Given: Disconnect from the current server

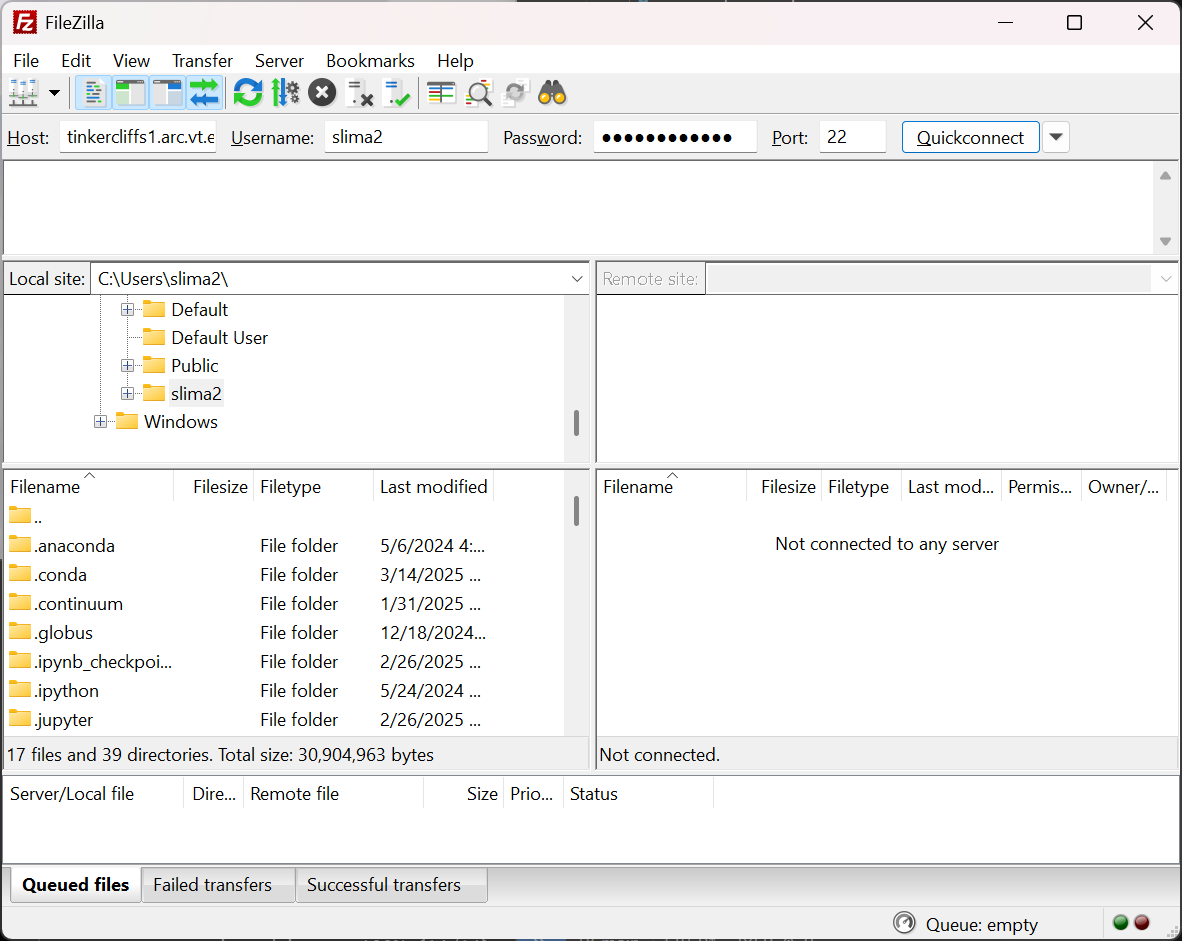Looking at the screenshot, I should point(360,93).
